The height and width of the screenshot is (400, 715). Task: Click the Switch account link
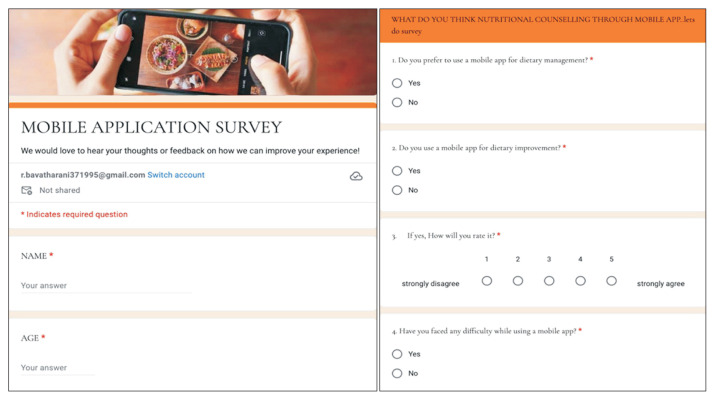[x=176, y=175]
